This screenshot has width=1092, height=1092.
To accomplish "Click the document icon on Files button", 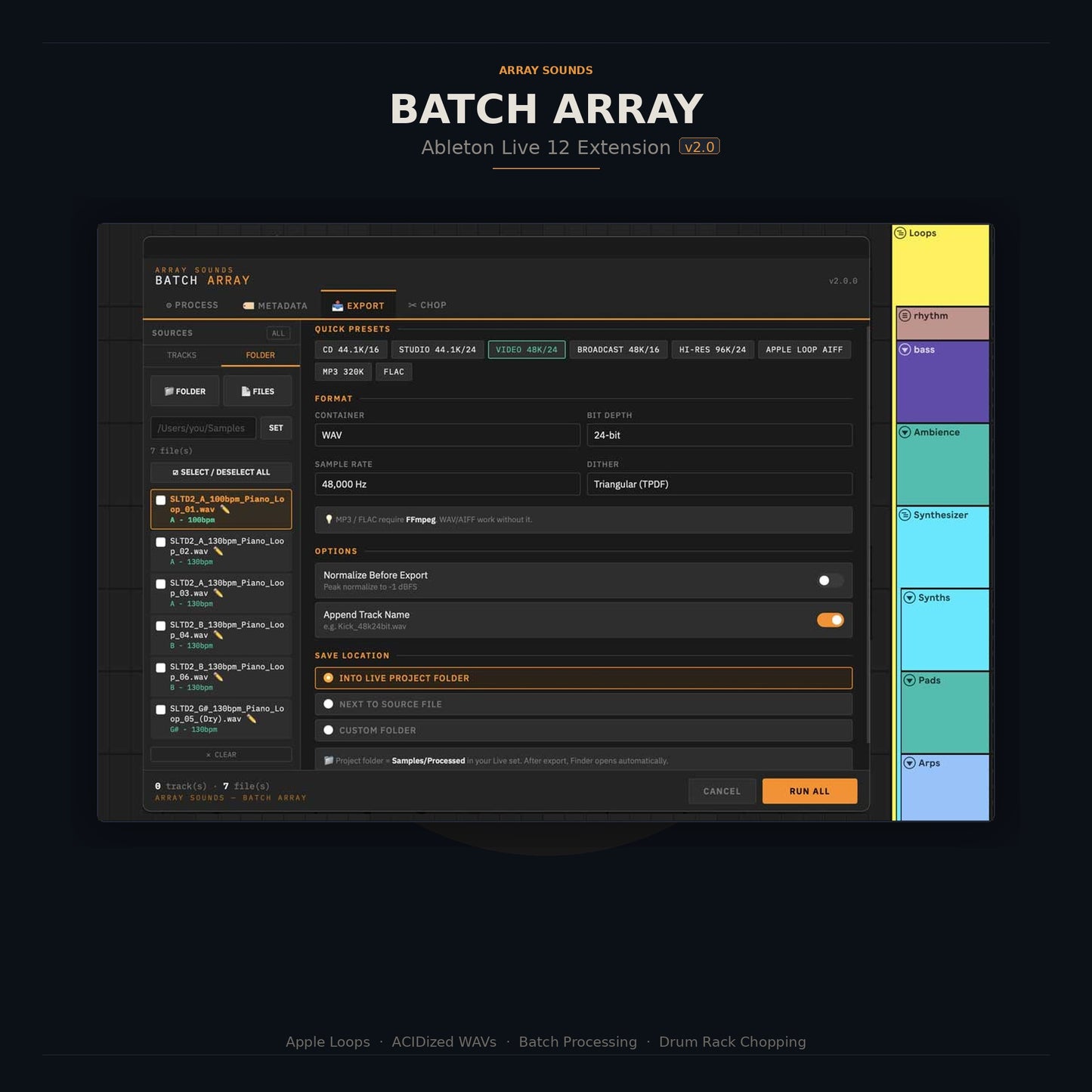I will [x=246, y=391].
